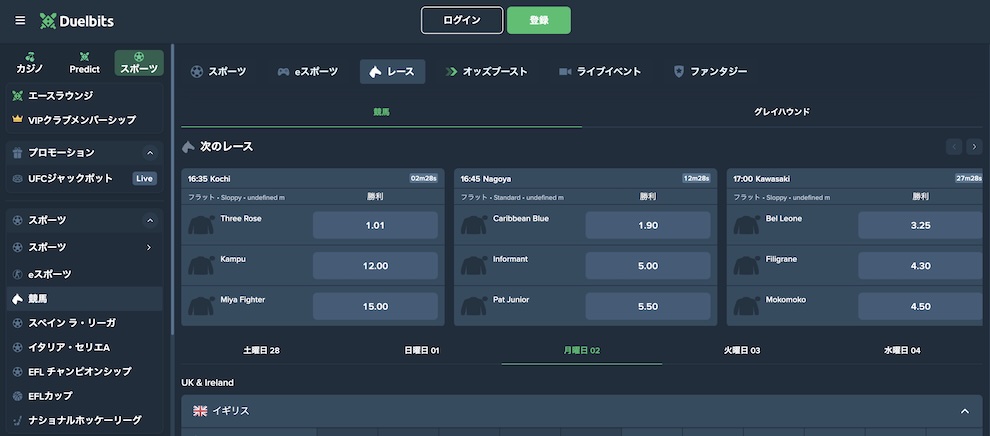Click the sidebar vertical scrollbar
Screen dimensions: 990x436
(x=172, y=189)
